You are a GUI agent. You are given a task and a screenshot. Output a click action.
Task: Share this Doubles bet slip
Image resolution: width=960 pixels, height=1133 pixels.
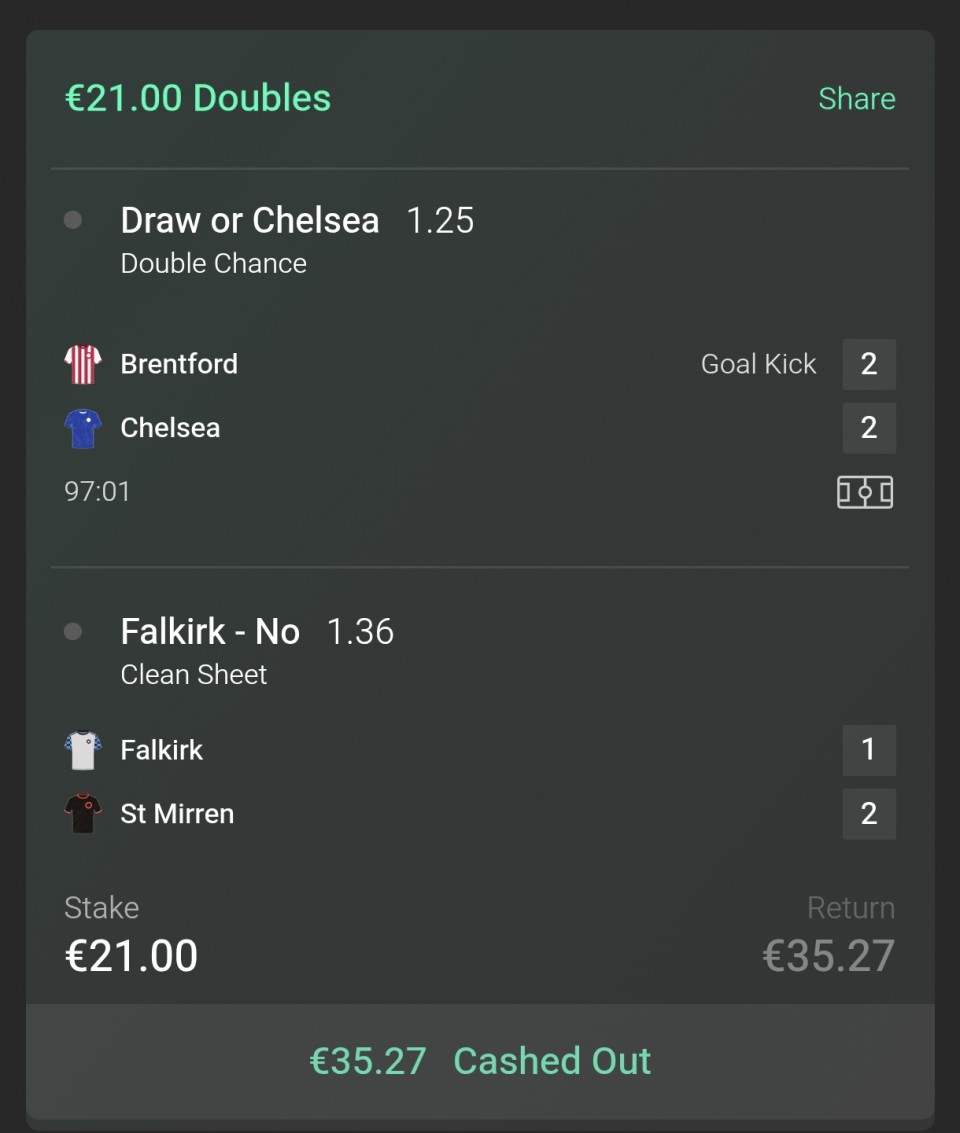tap(857, 98)
